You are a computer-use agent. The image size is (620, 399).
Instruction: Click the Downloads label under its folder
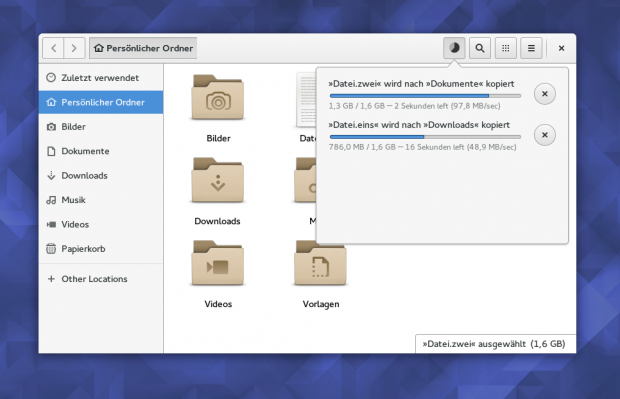tap(217, 221)
